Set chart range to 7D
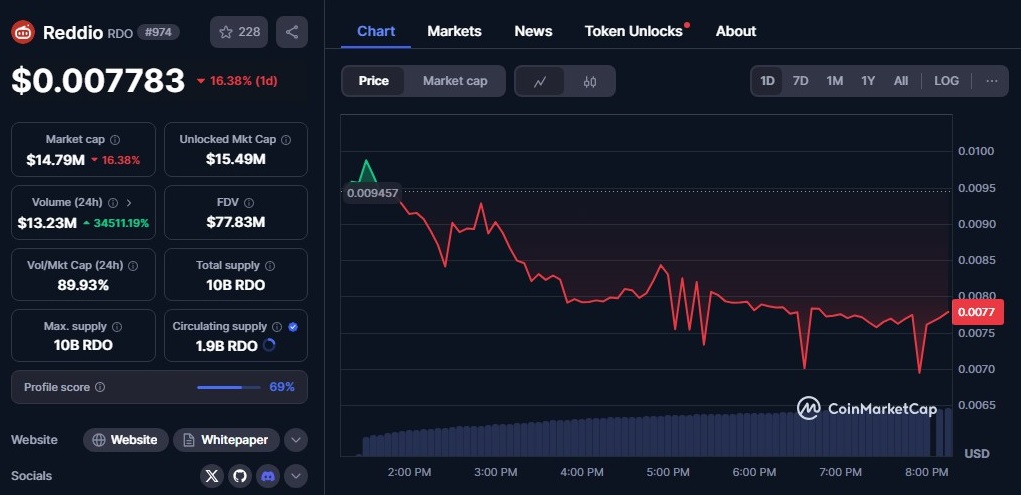Viewport: 1021px width, 495px height. tap(800, 81)
